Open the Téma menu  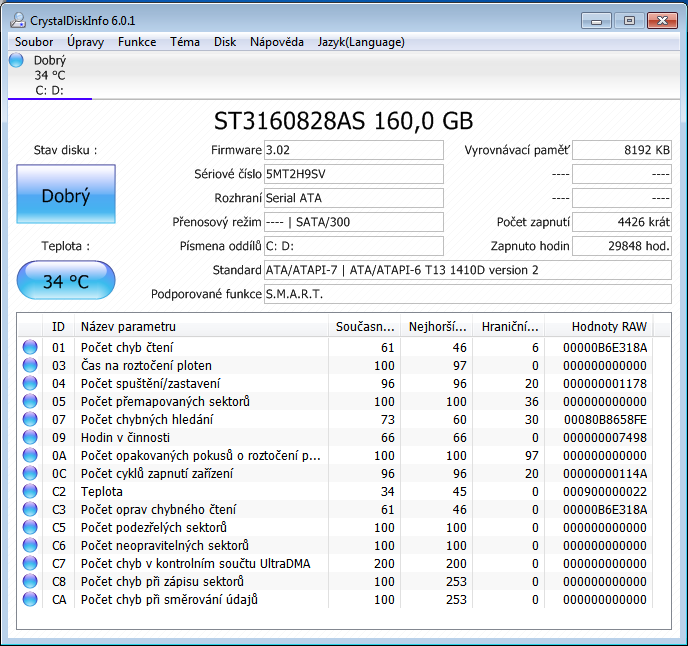point(185,42)
